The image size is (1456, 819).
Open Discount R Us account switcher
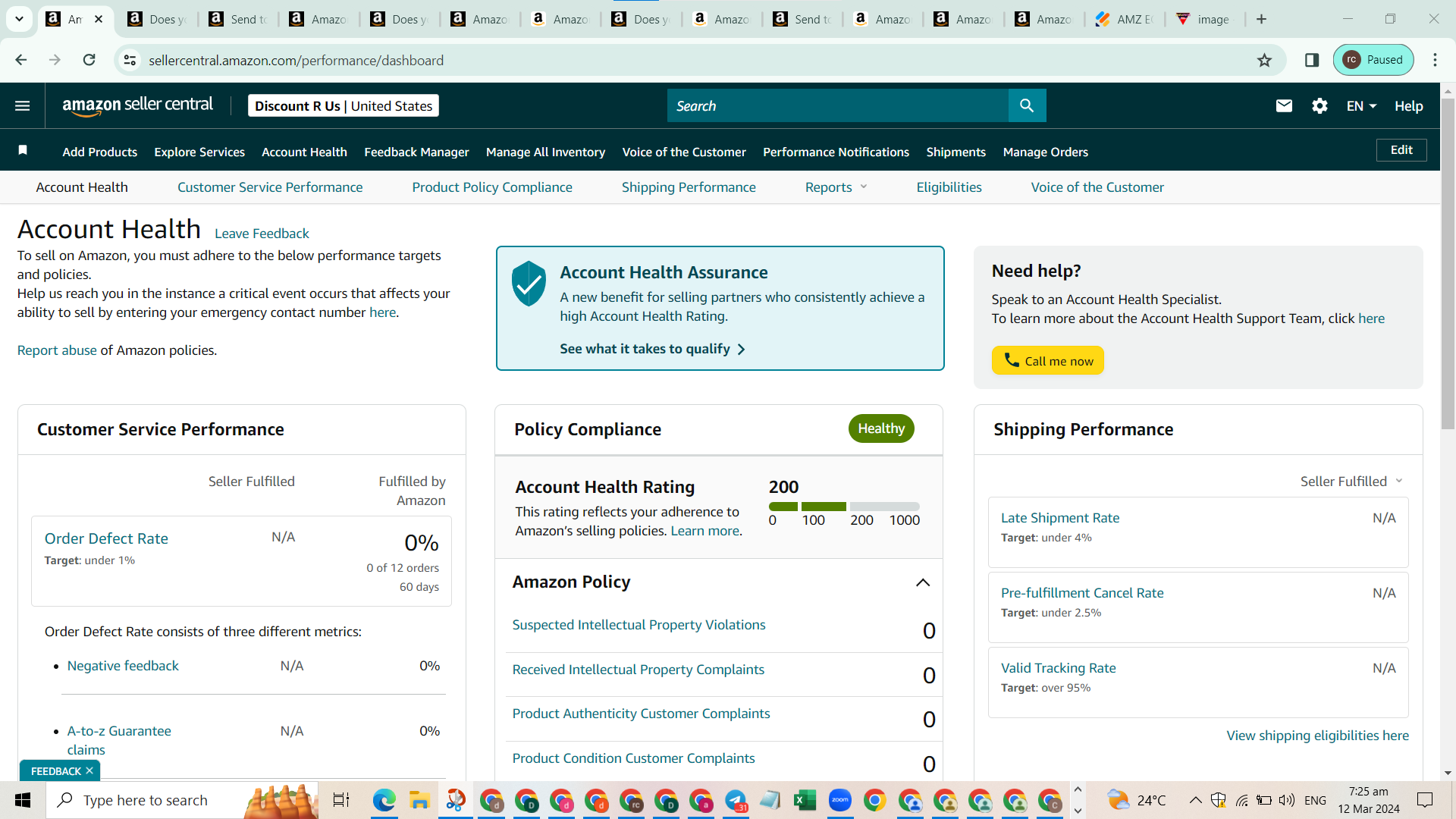coord(344,106)
